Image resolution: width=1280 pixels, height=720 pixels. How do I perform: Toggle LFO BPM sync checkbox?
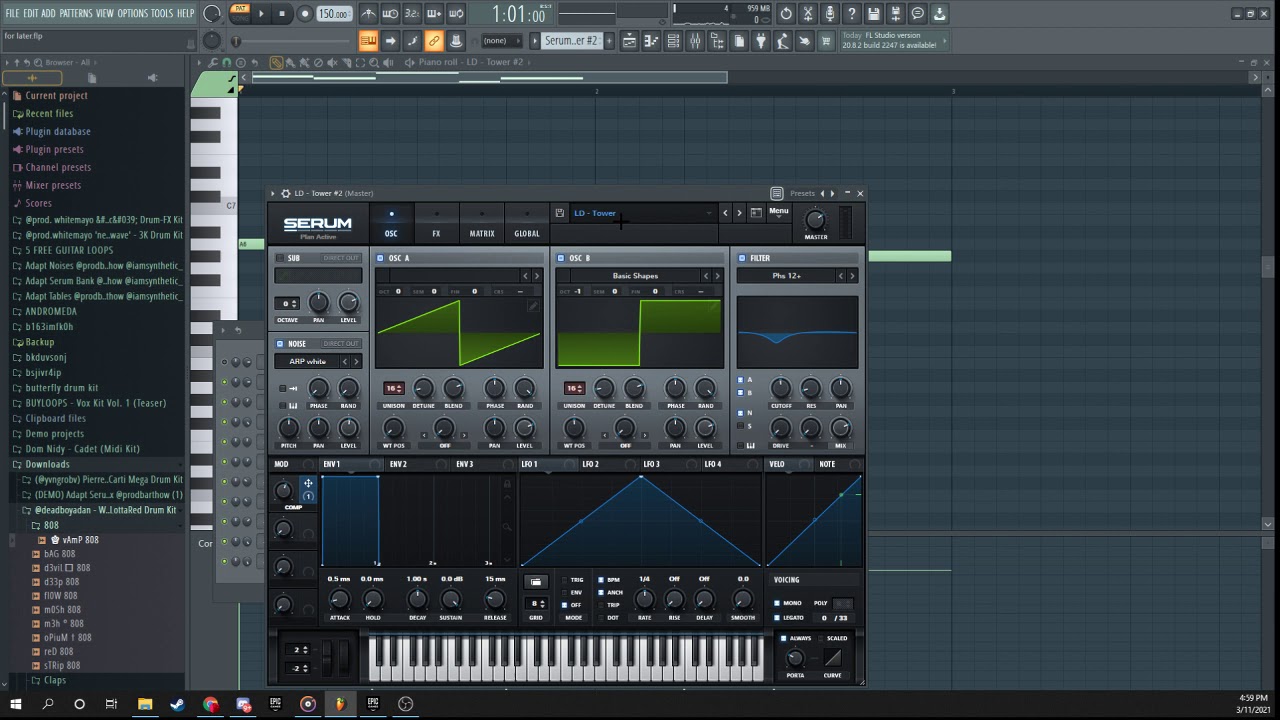tap(601, 580)
